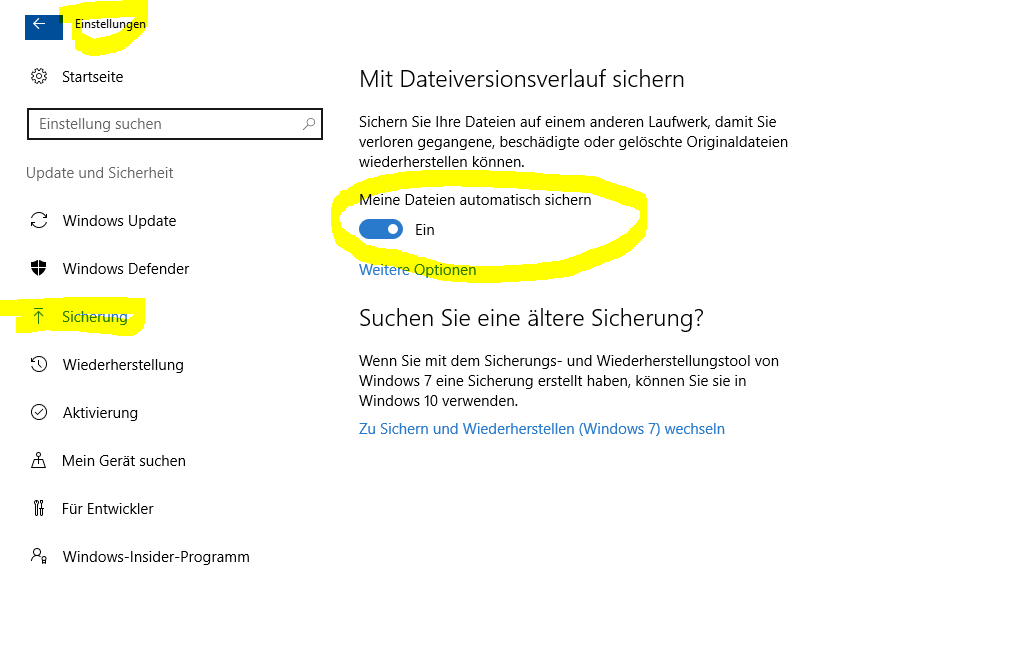Click heading Suchen Sie eine ältere Sicherung?

531,318
